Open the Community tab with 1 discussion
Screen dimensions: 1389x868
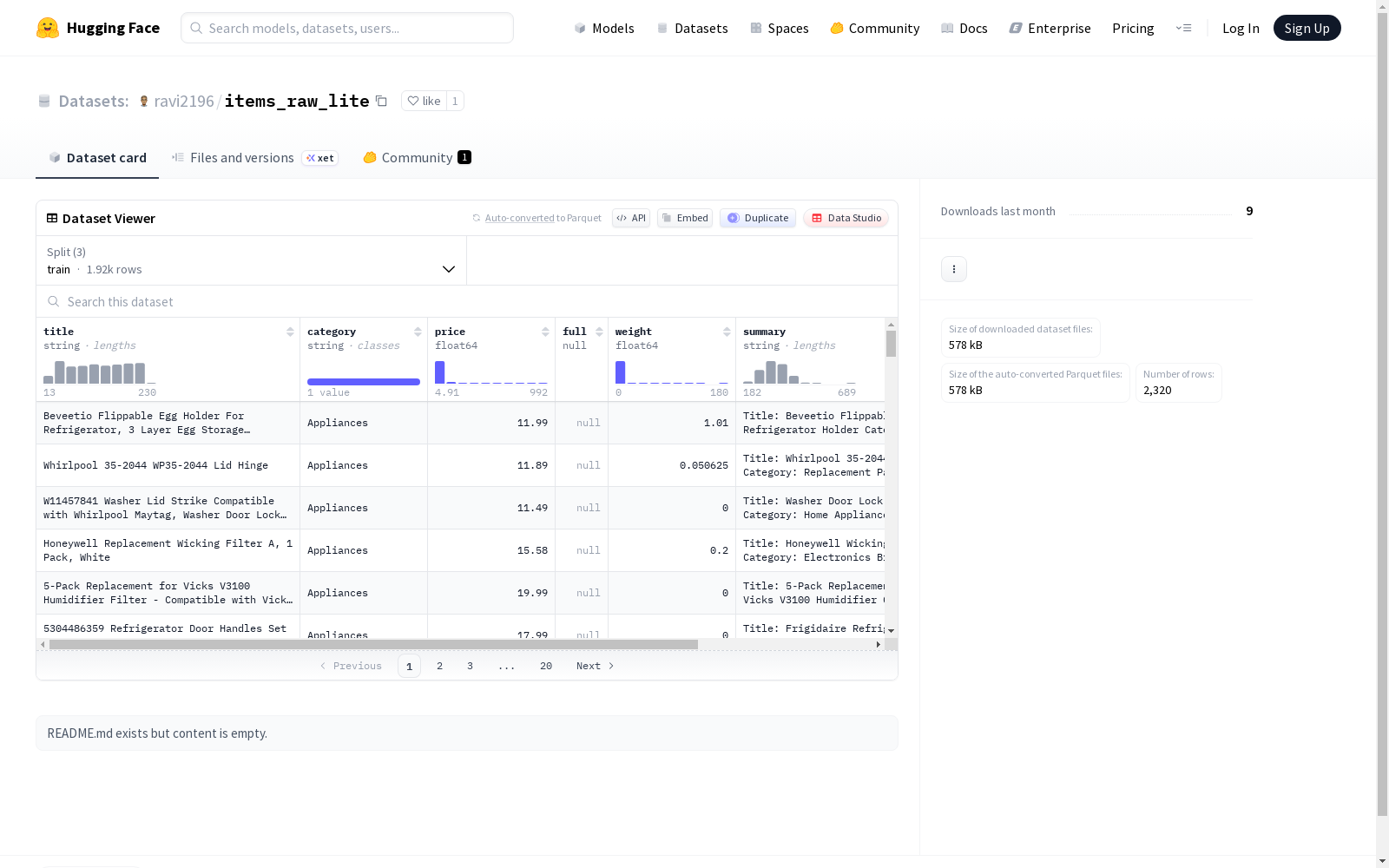pos(417,157)
